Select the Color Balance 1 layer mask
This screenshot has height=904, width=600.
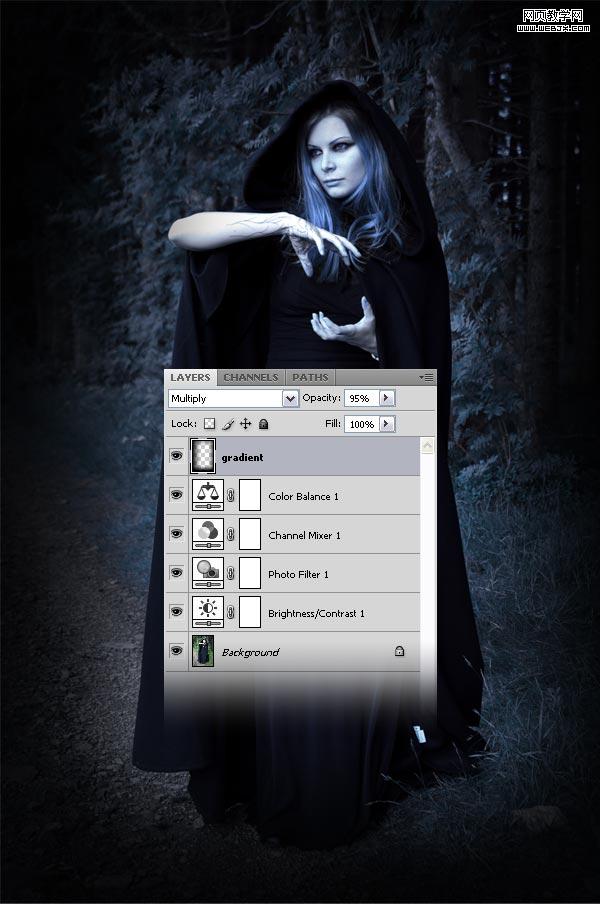point(250,495)
